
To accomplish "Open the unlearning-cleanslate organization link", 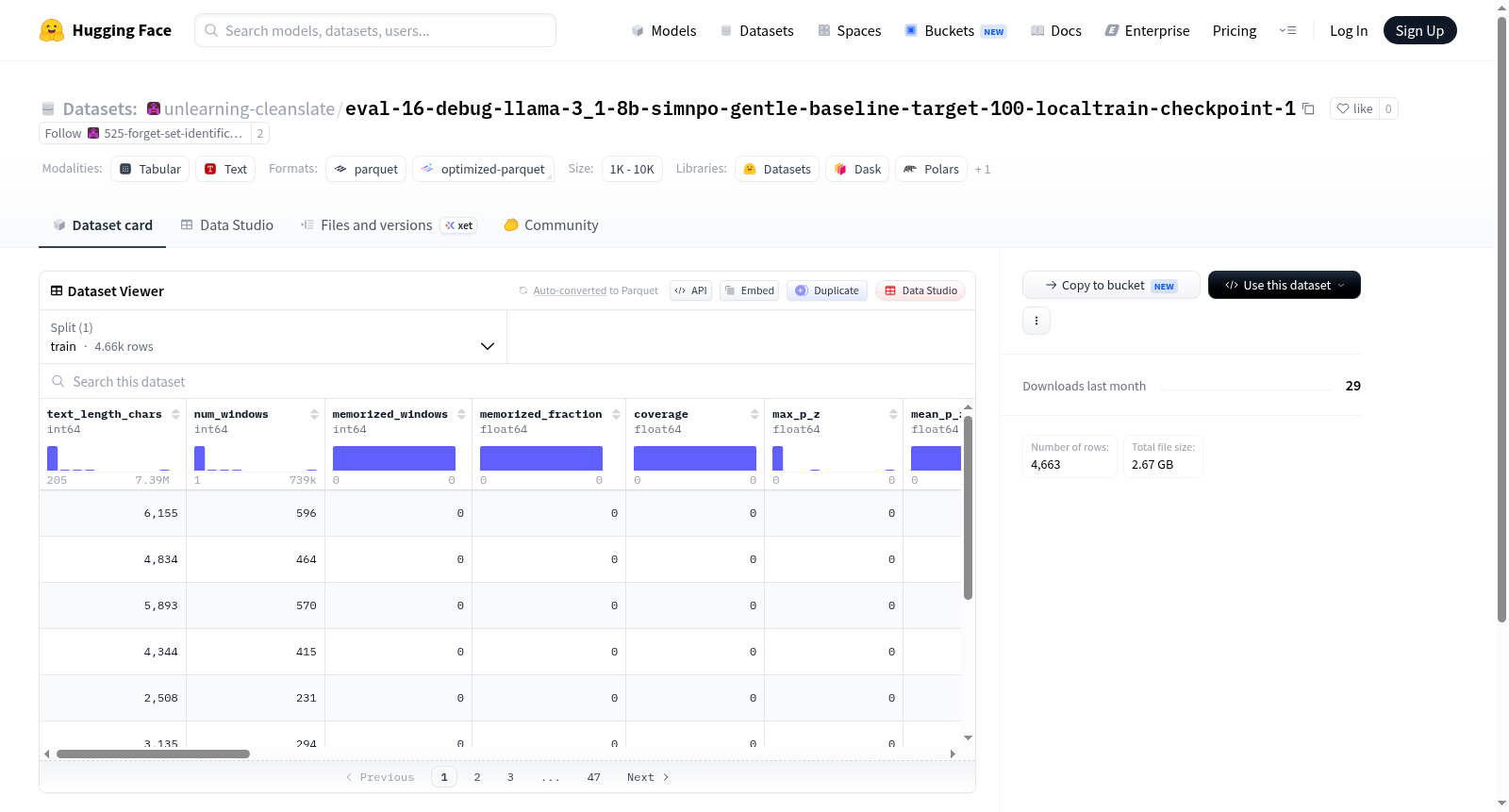I will [x=249, y=108].
